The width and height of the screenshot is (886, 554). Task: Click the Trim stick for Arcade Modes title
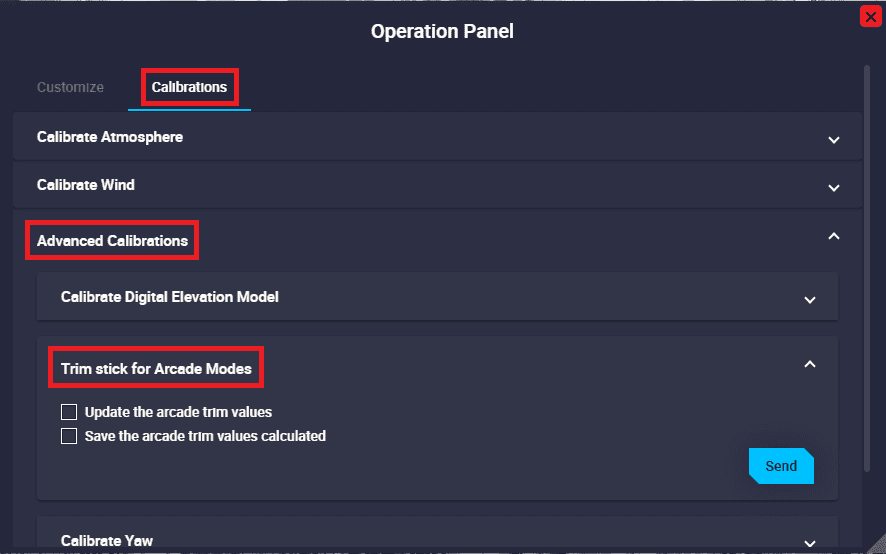(x=156, y=369)
